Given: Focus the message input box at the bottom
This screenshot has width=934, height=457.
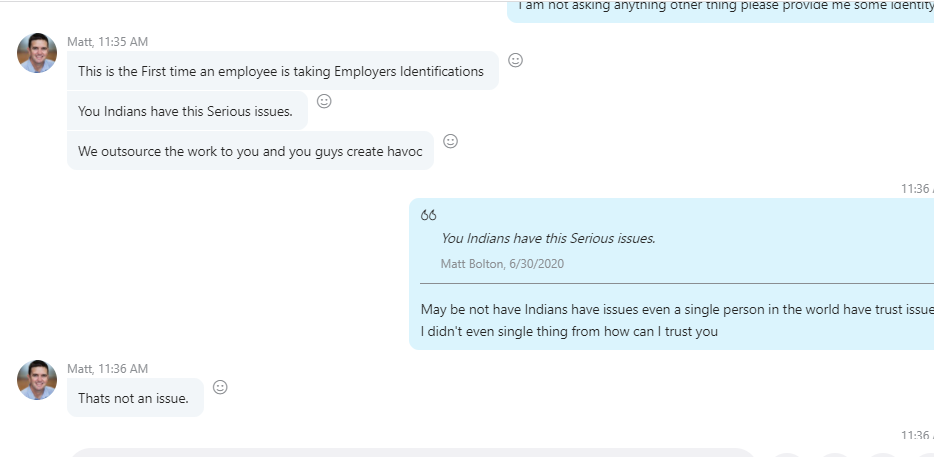Looking at the screenshot, I should pos(412,452).
